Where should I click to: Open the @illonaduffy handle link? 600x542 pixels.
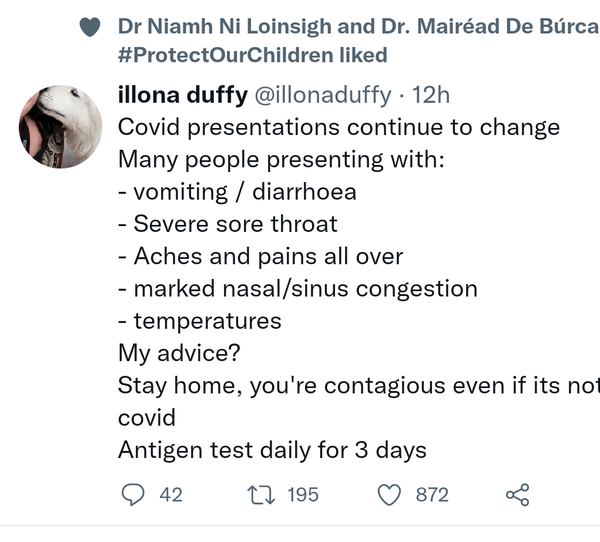point(320,95)
